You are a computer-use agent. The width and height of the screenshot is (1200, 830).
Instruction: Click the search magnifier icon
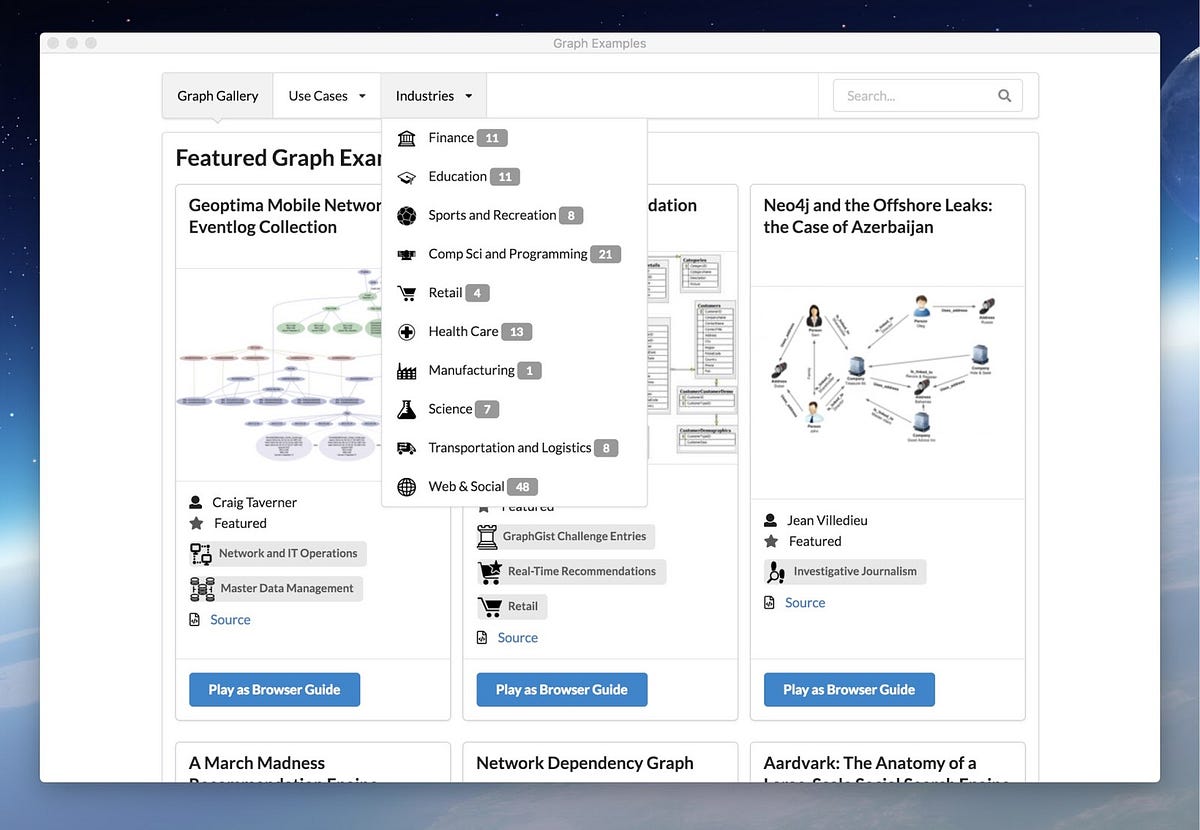point(1004,95)
